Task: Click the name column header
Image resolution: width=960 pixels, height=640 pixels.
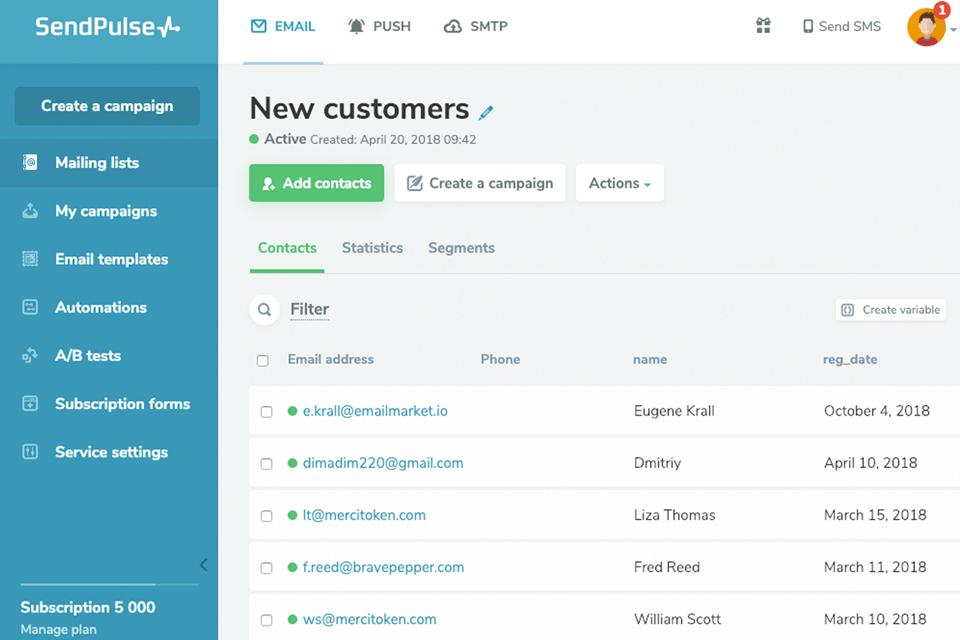Action: pyautogui.click(x=650, y=360)
